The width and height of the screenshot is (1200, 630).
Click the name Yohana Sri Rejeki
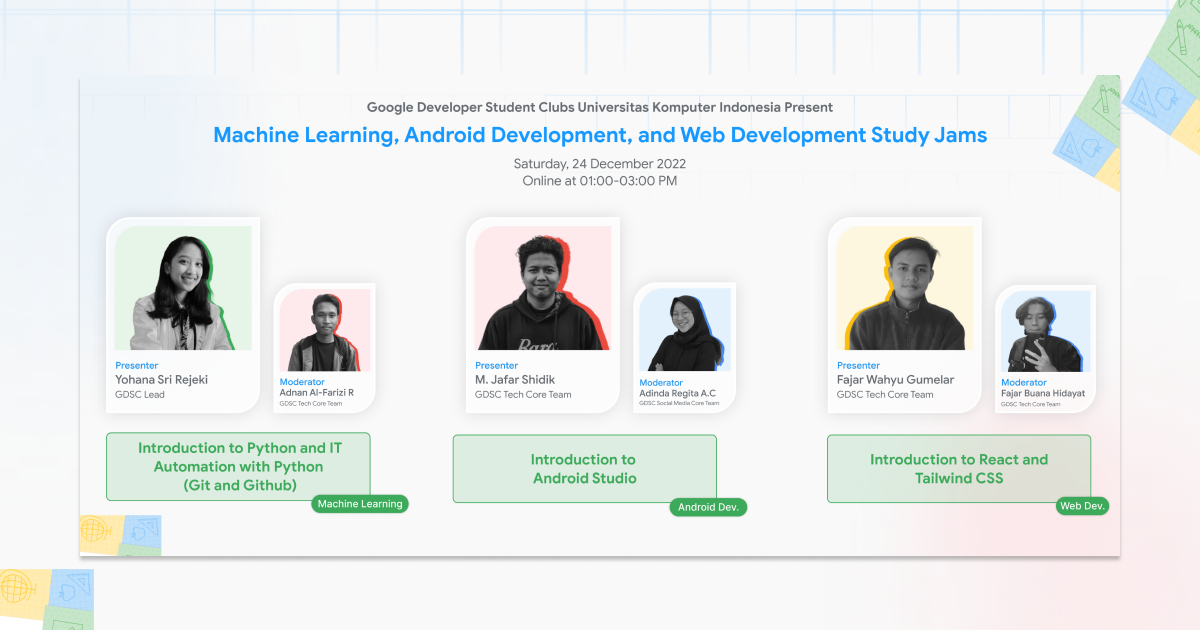point(162,380)
